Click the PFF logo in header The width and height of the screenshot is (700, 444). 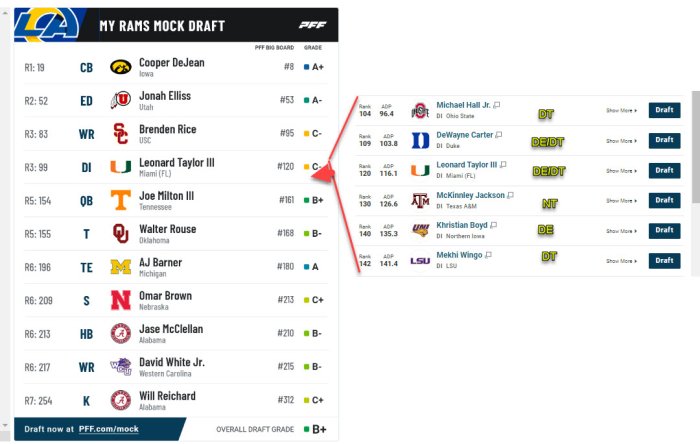tap(311, 25)
